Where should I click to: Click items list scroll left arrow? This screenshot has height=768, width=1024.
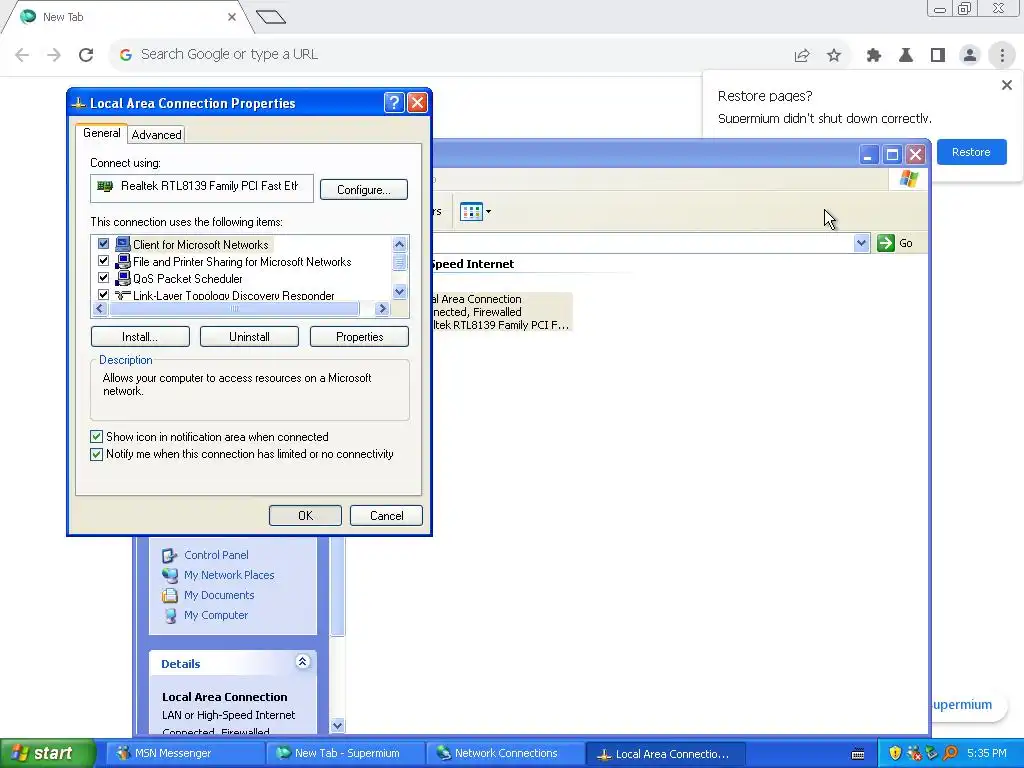click(x=100, y=308)
